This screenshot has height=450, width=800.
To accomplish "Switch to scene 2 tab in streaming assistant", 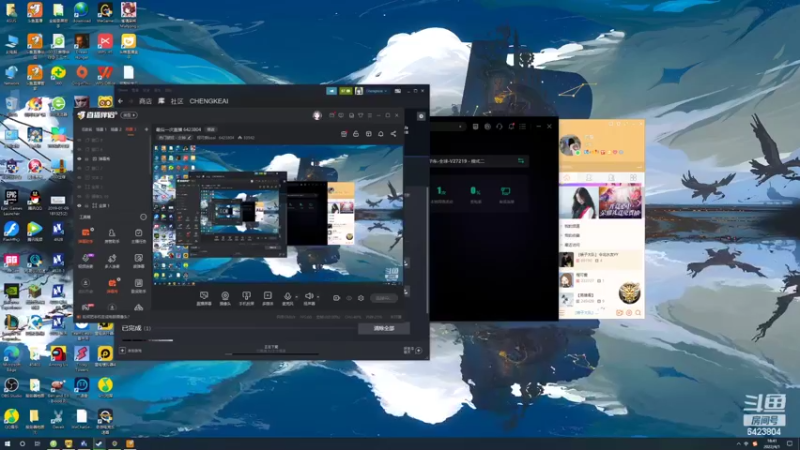I will coord(116,130).
